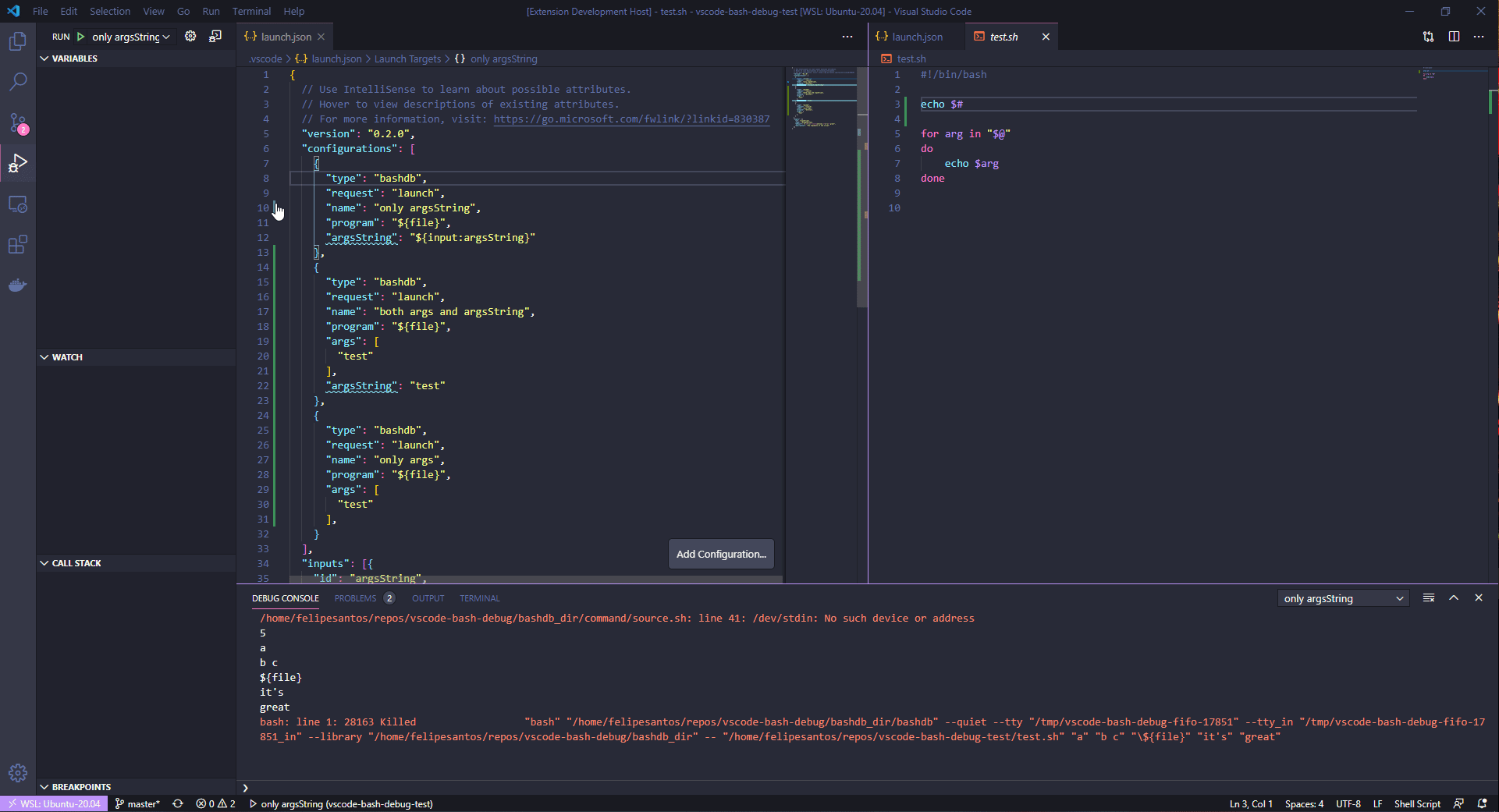
Task: Change language mode Shell Script
Action: pyautogui.click(x=1417, y=803)
